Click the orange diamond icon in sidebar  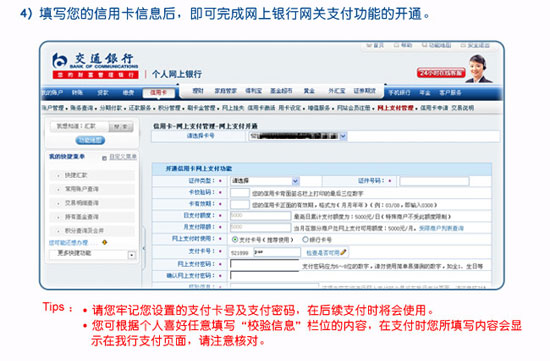click(x=104, y=242)
